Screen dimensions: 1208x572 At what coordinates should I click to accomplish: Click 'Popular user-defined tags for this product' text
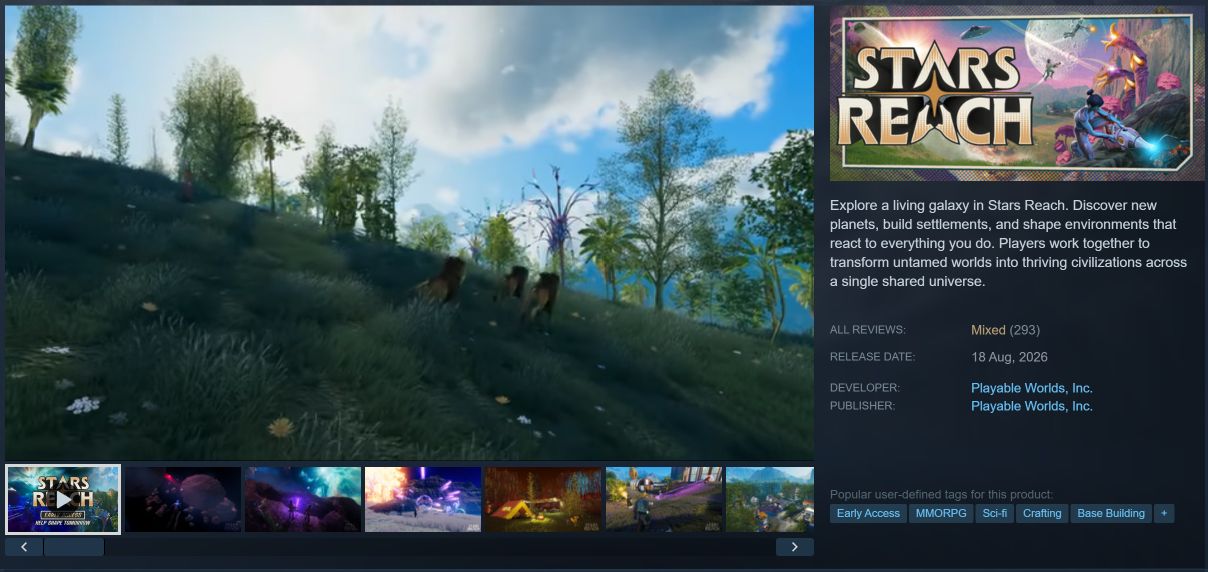click(x=941, y=494)
